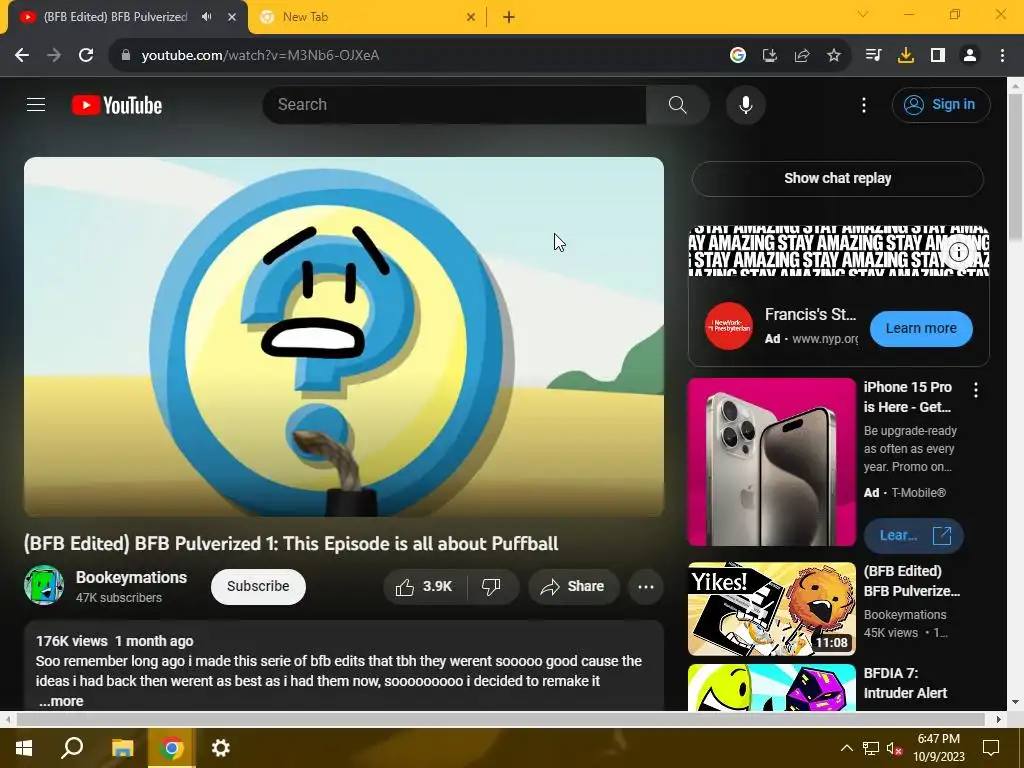
Task: Open Settings gear on taskbar
Action: click(x=221, y=748)
